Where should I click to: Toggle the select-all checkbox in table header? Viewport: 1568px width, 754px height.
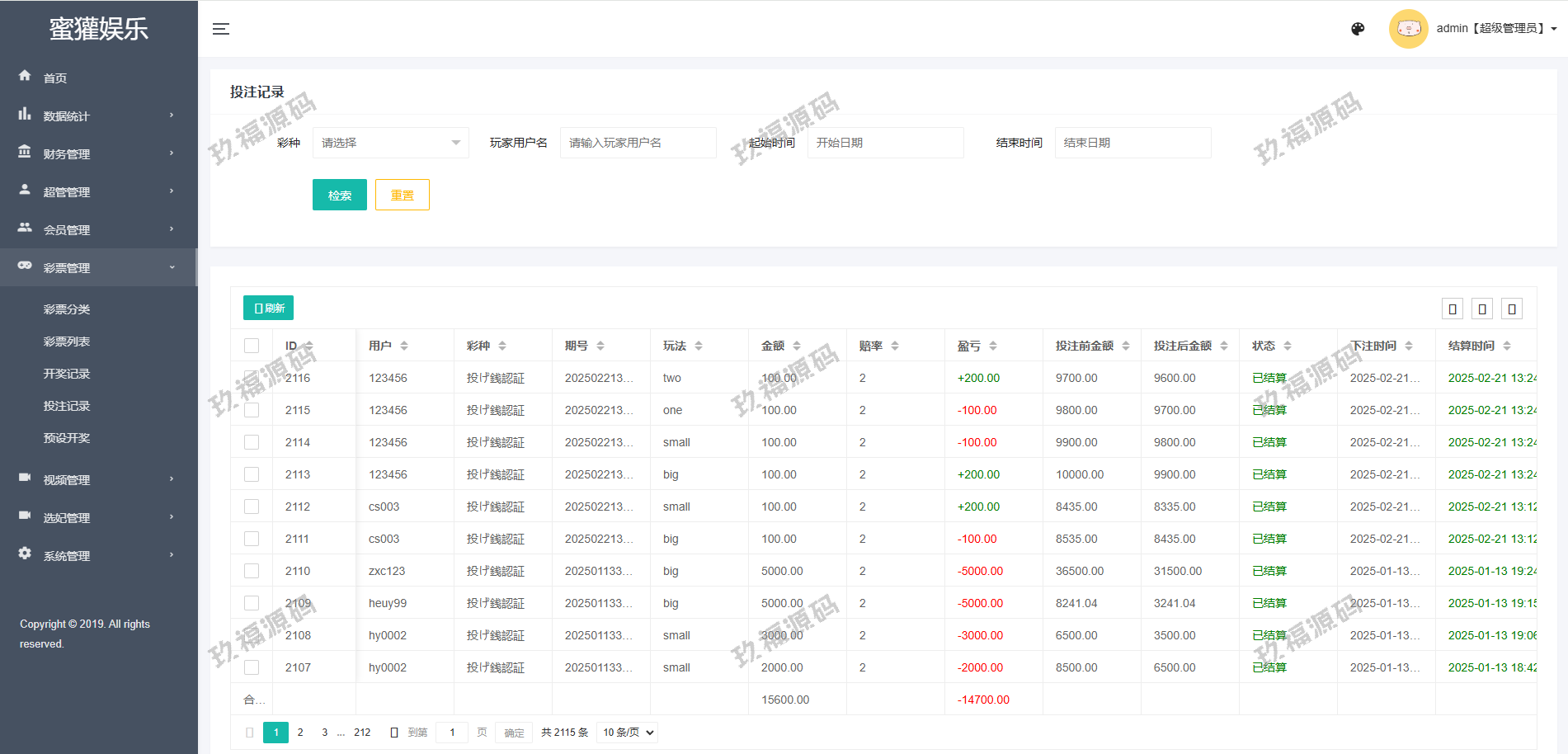coord(252,346)
